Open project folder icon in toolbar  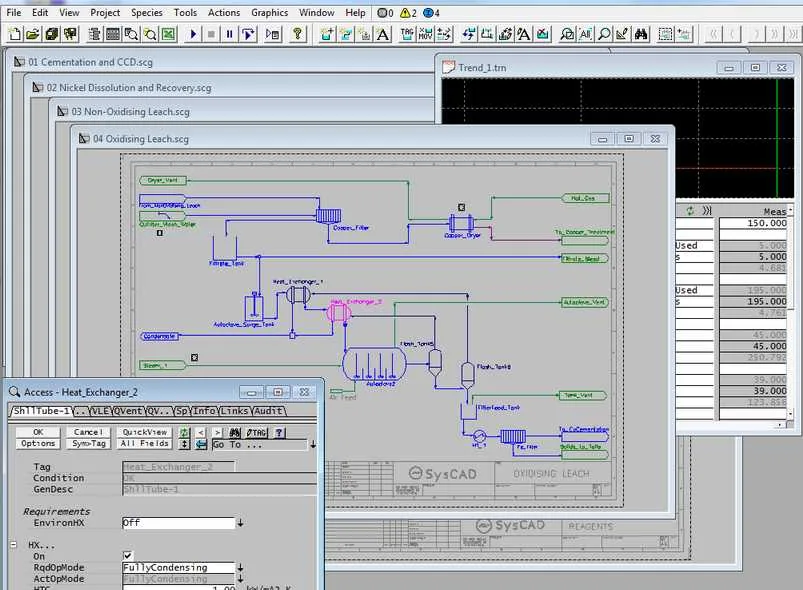tap(33, 34)
